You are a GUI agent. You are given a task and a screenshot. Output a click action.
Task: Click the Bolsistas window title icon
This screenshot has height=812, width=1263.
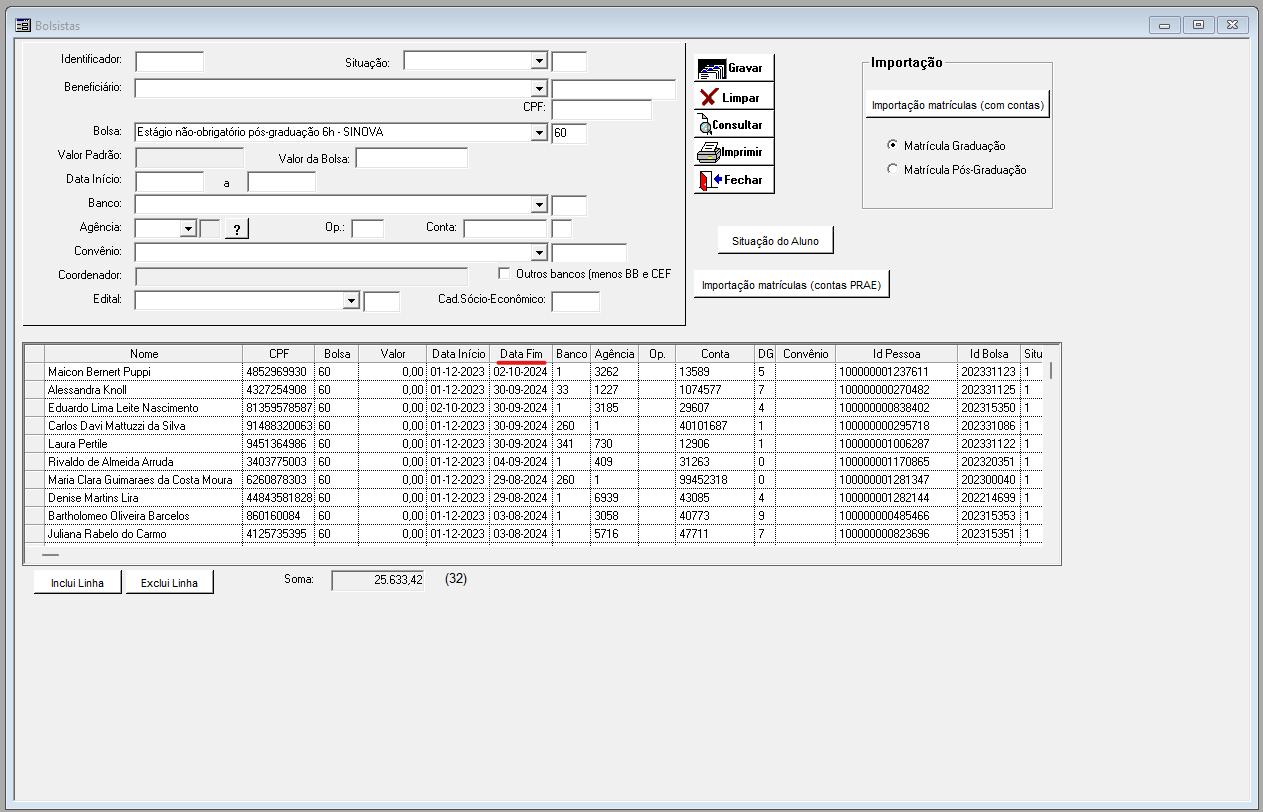coord(22,25)
